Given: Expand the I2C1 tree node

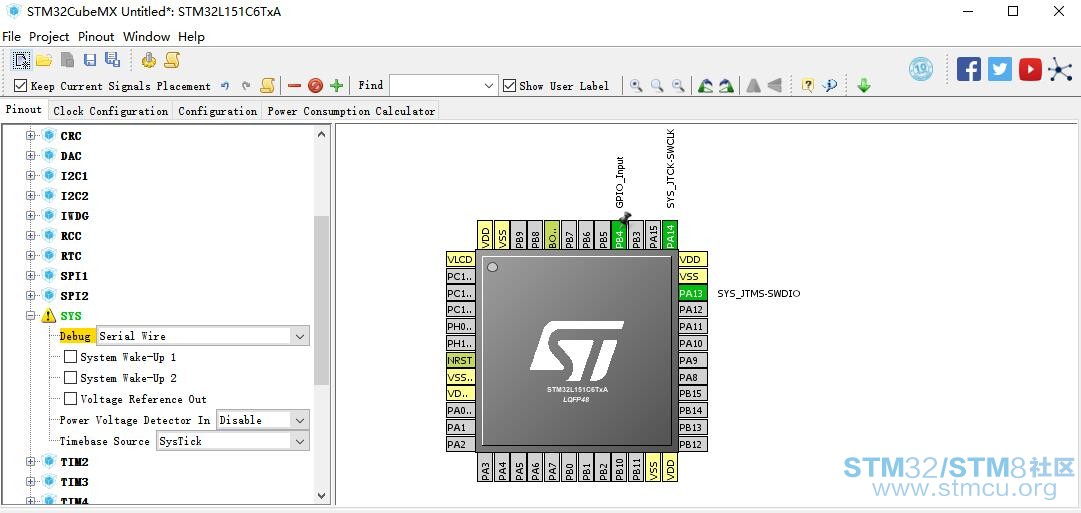Looking at the screenshot, I should [30, 176].
